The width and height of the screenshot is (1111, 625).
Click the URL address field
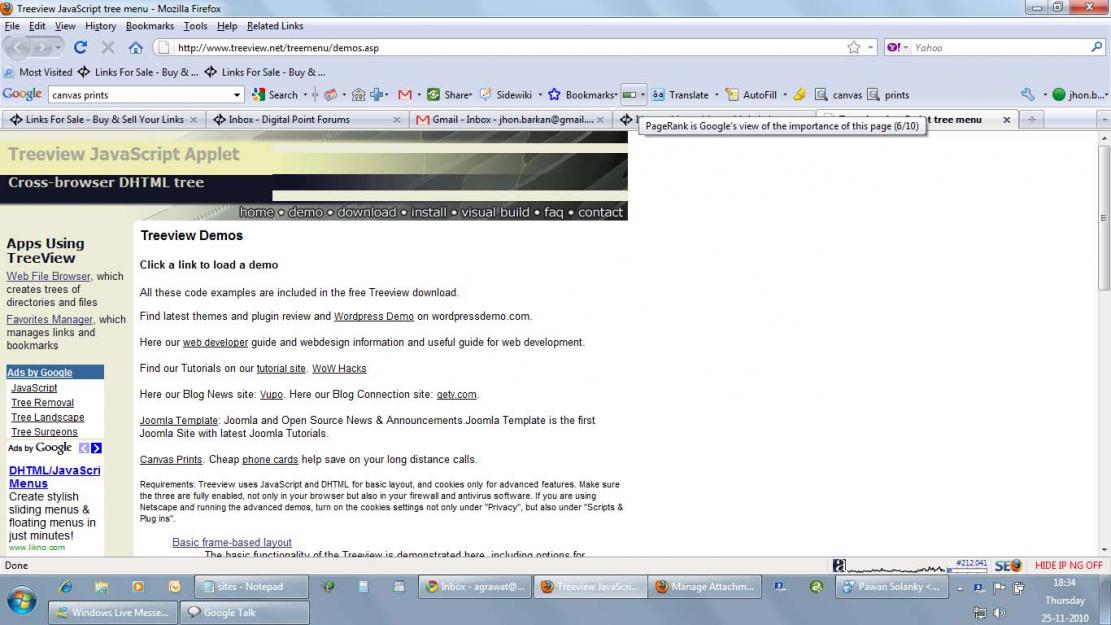(x=507, y=47)
